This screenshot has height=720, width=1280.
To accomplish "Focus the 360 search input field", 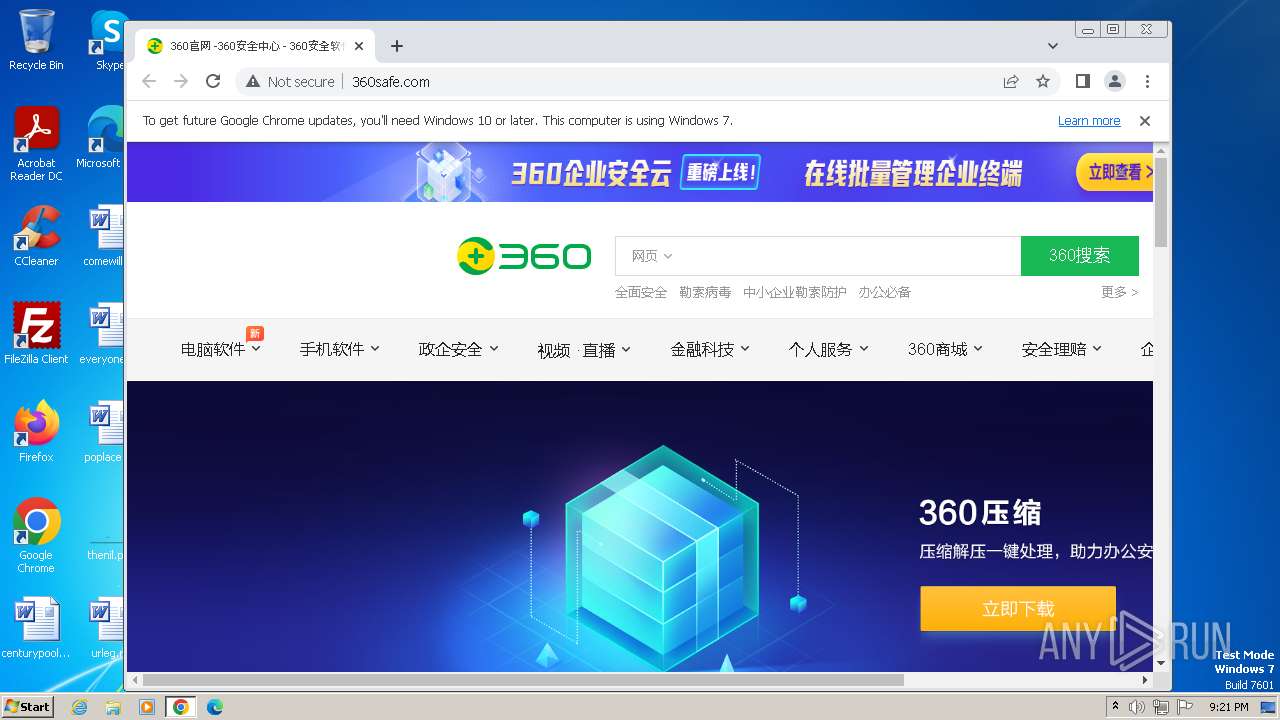I will point(818,256).
